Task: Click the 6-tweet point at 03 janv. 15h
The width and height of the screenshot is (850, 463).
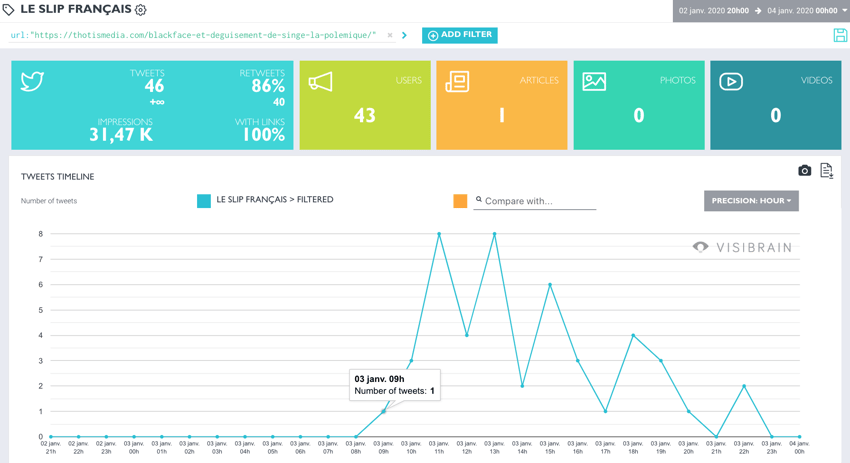Action: point(550,285)
